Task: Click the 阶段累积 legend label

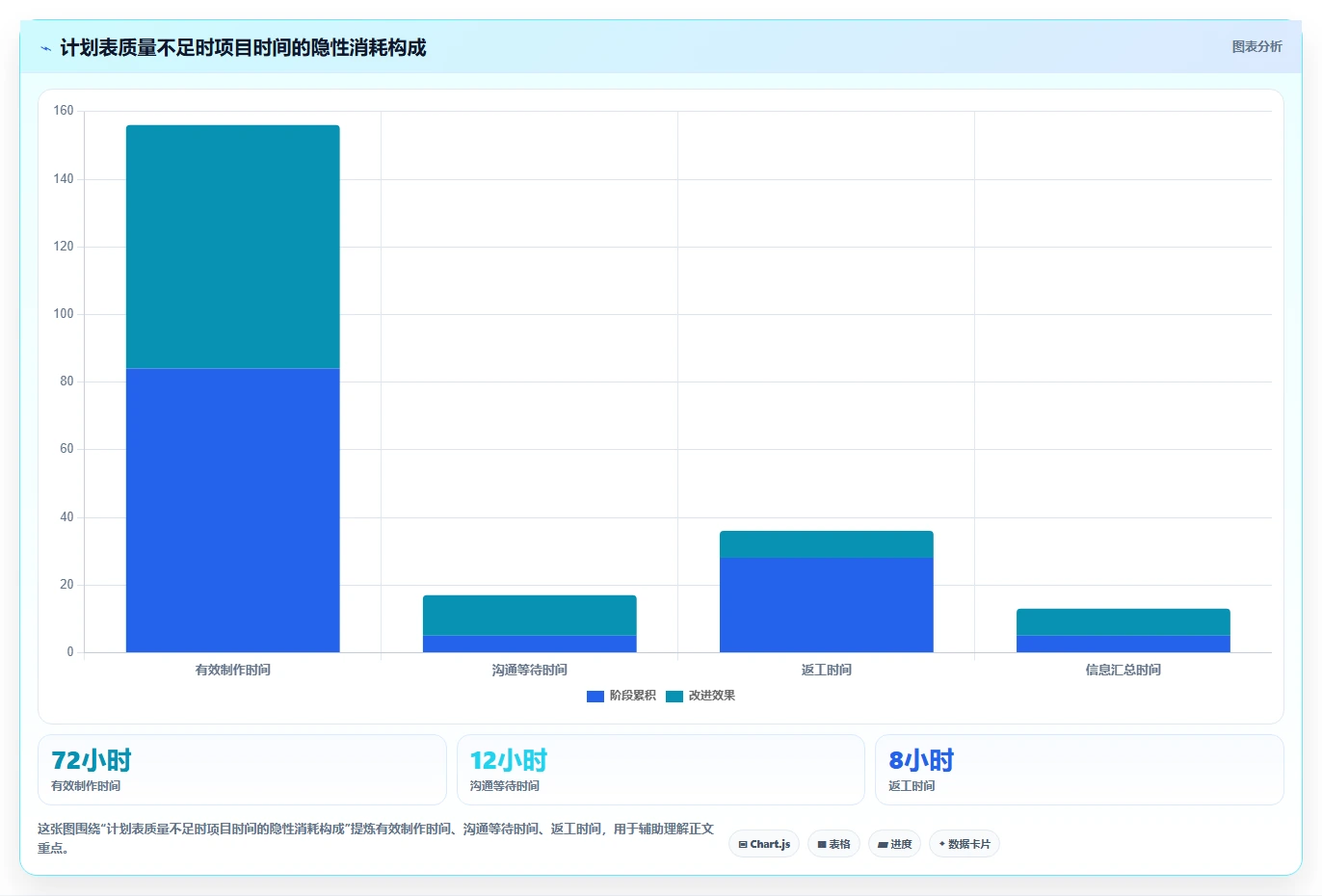Action: tap(632, 696)
